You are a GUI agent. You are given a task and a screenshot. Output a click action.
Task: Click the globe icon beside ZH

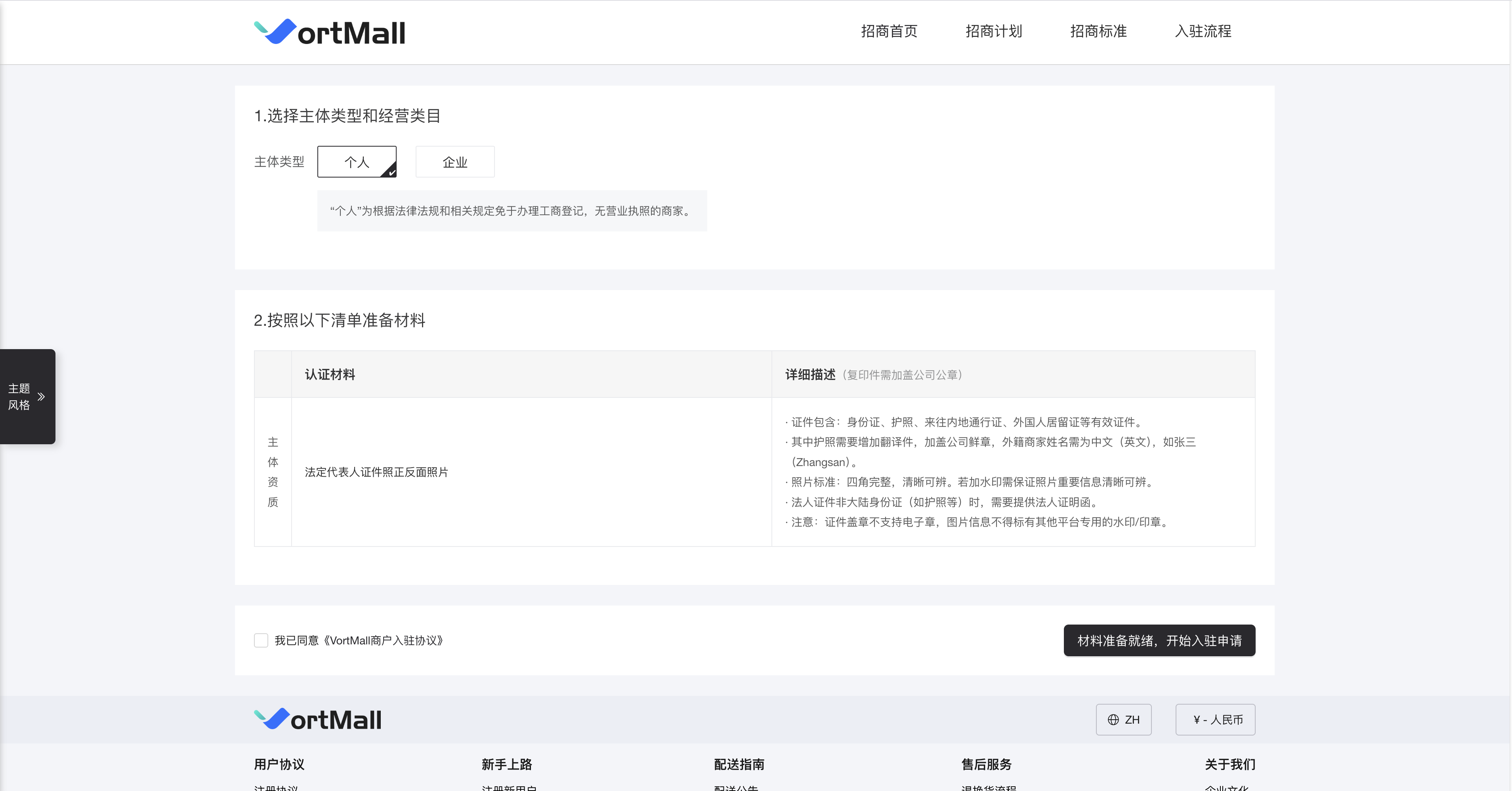point(1113,720)
